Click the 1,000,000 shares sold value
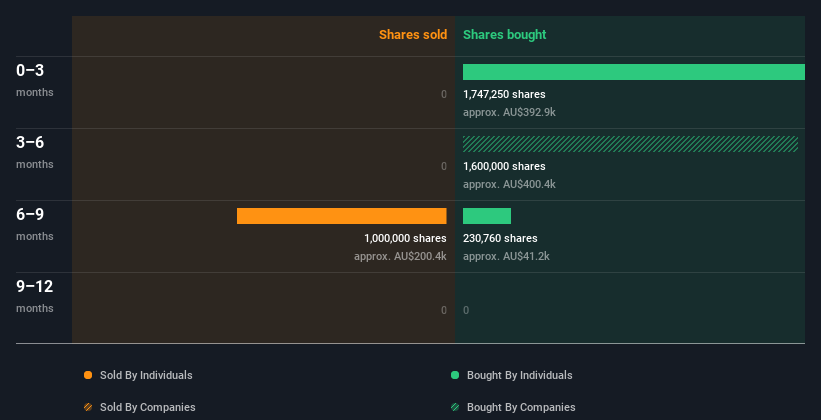821x420 pixels. tap(405, 238)
